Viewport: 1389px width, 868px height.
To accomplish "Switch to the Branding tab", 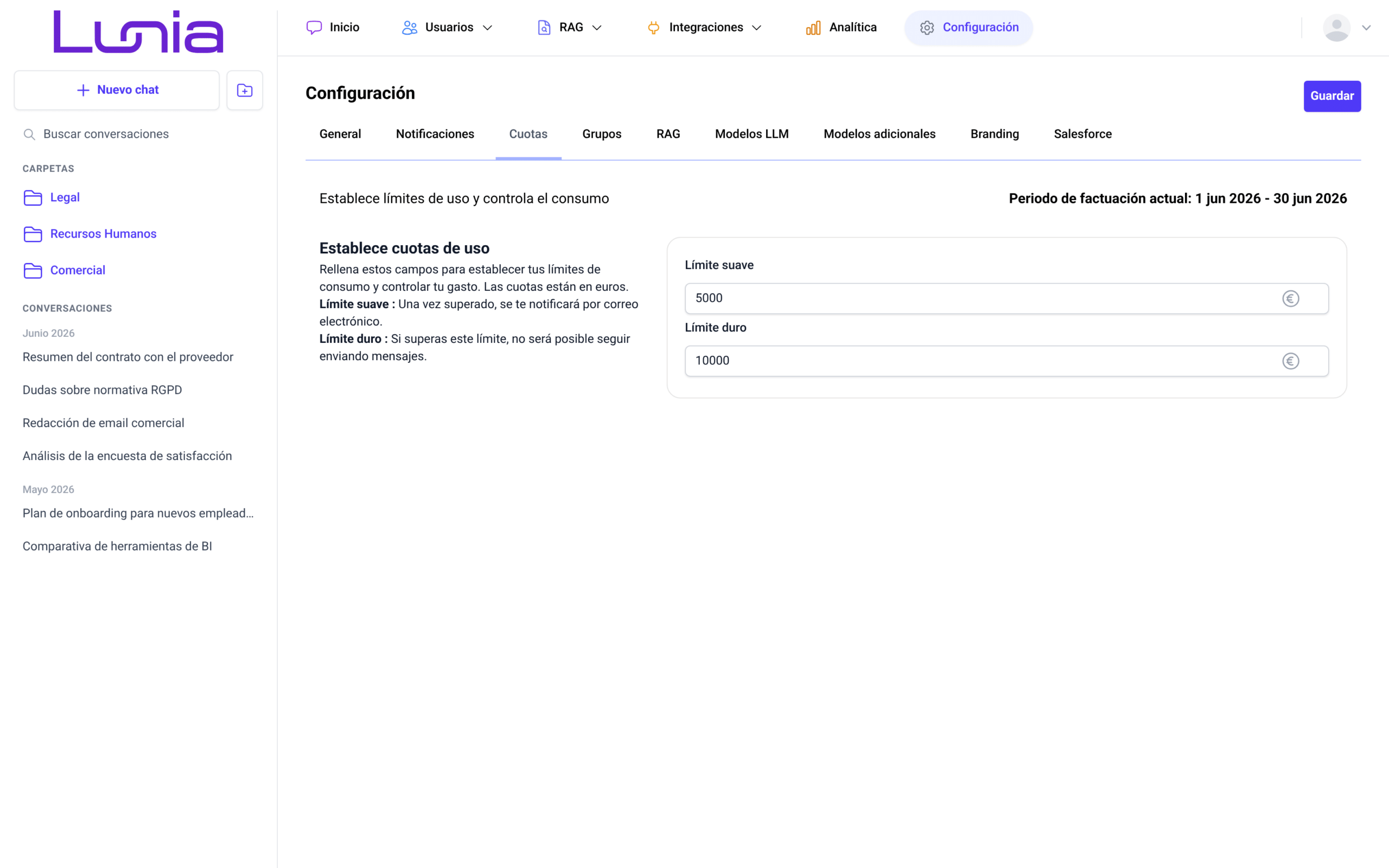I will 994,134.
